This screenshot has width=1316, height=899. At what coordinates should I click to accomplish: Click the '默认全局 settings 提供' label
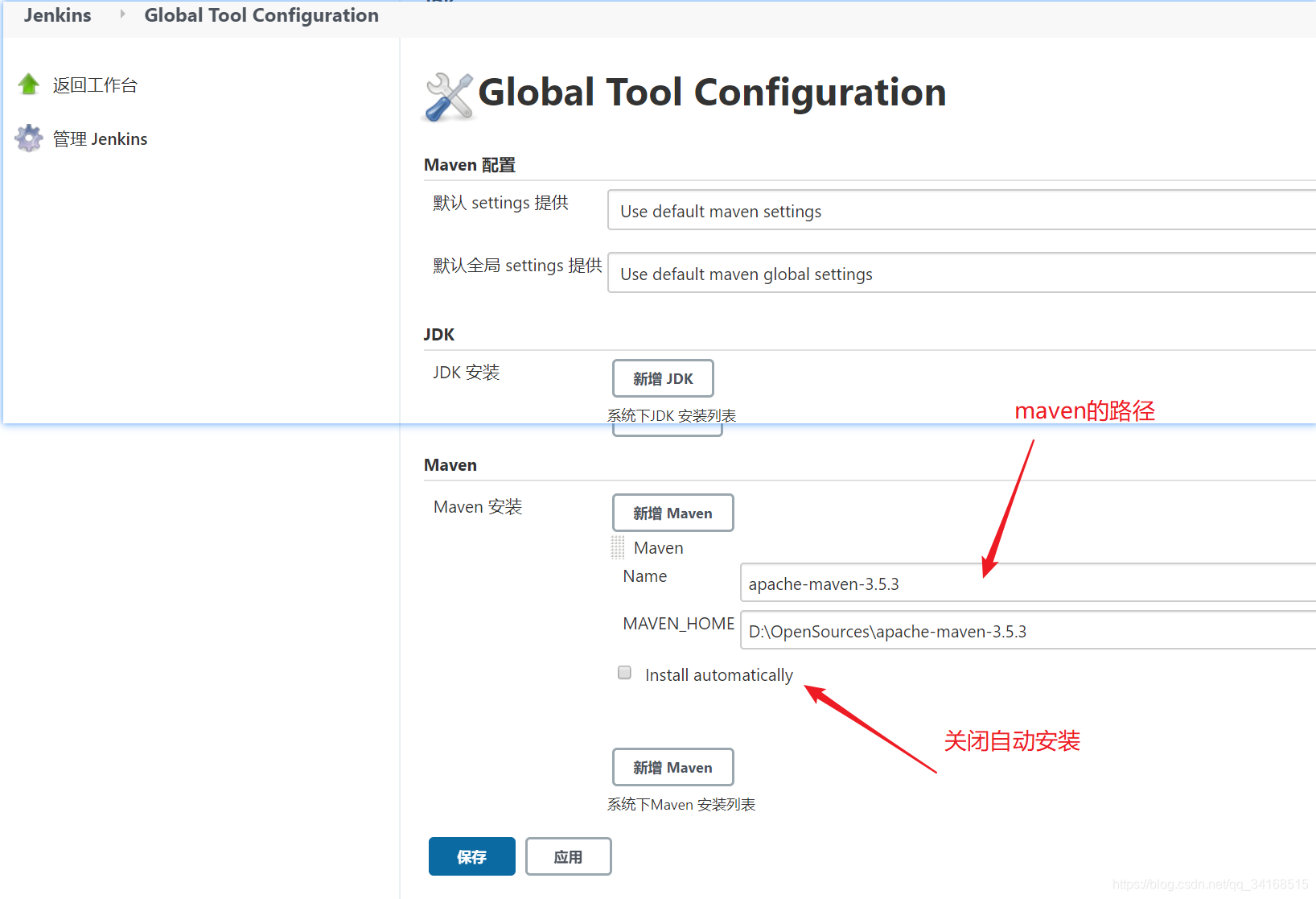pyautogui.click(x=517, y=266)
